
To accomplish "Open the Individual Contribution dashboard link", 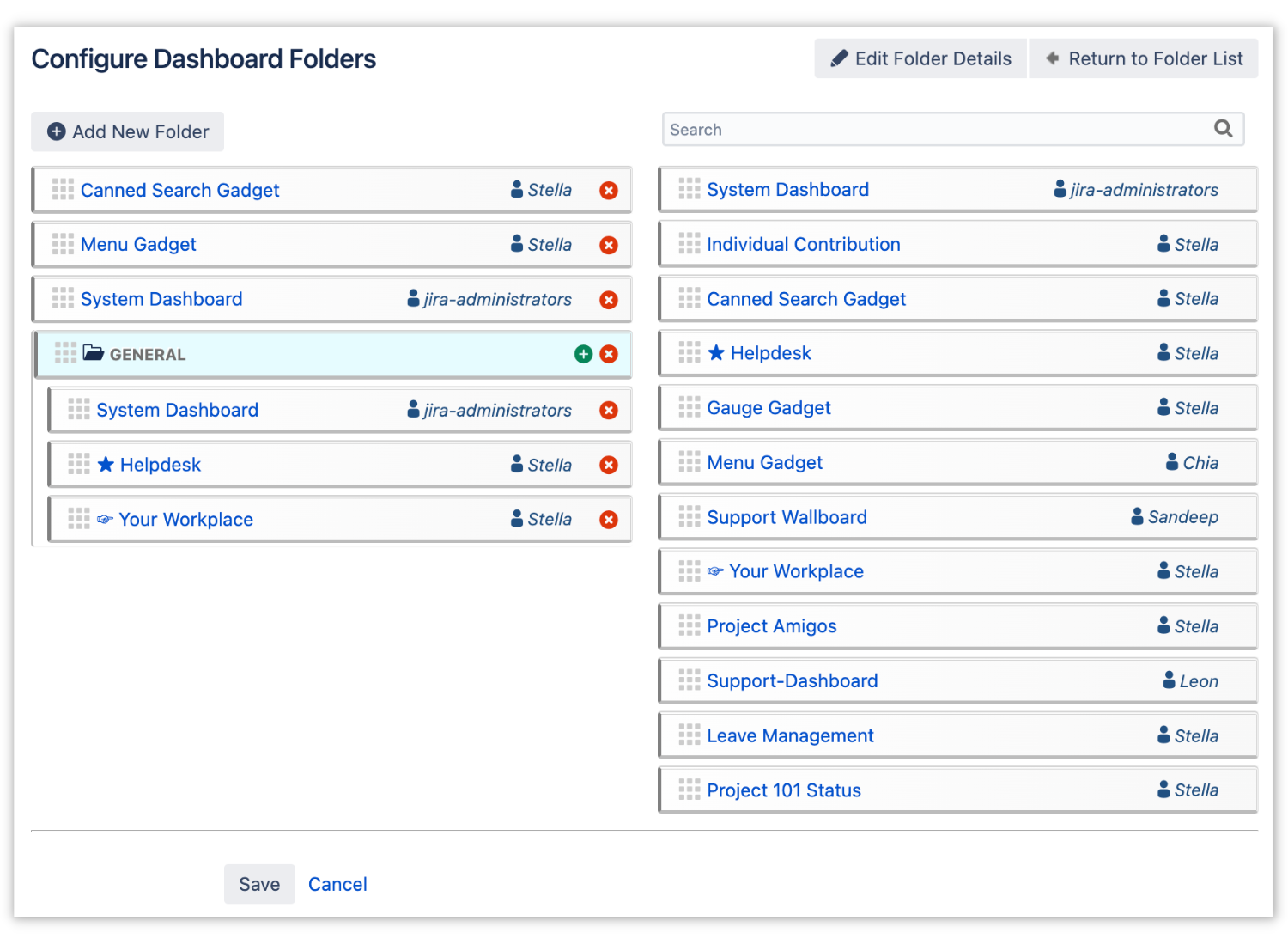I will [x=803, y=244].
